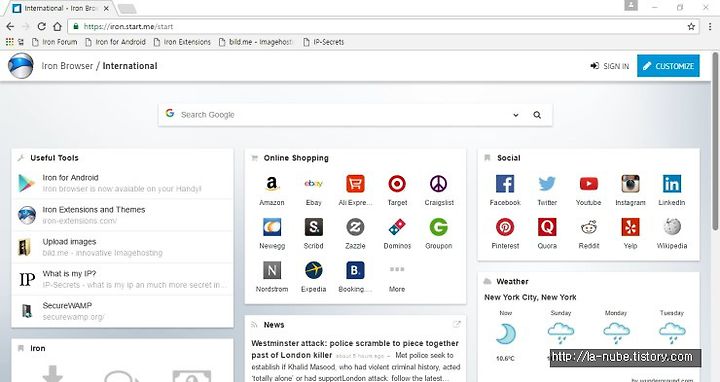The height and width of the screenshot is (382, 720).
Task: Open the Iron Extensions bookmark
Action: 182,42
